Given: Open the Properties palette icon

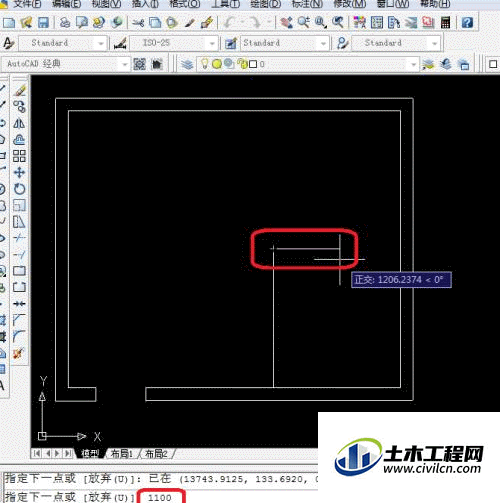Looking at the screenshot, I should click(359, 23).
